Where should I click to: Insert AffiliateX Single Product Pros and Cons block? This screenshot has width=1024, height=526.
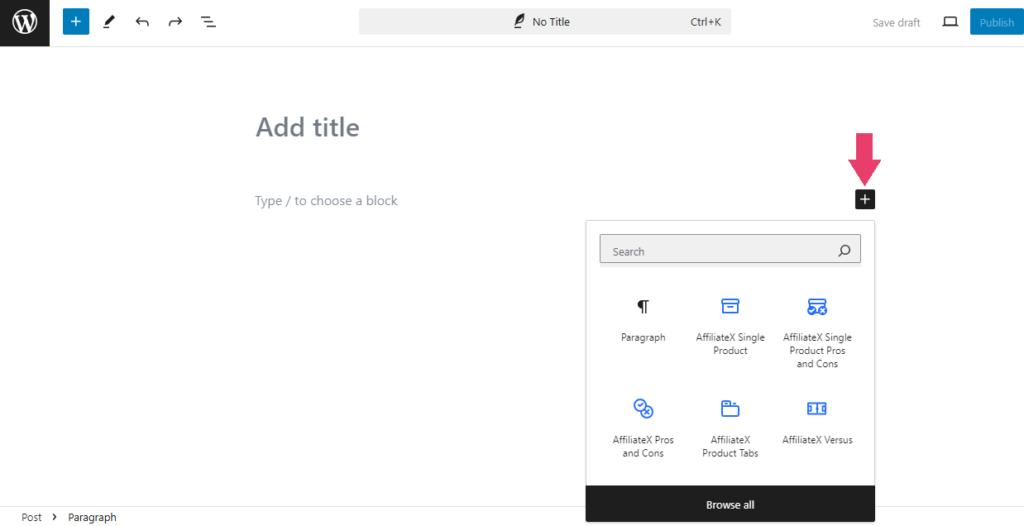[817, 332]
